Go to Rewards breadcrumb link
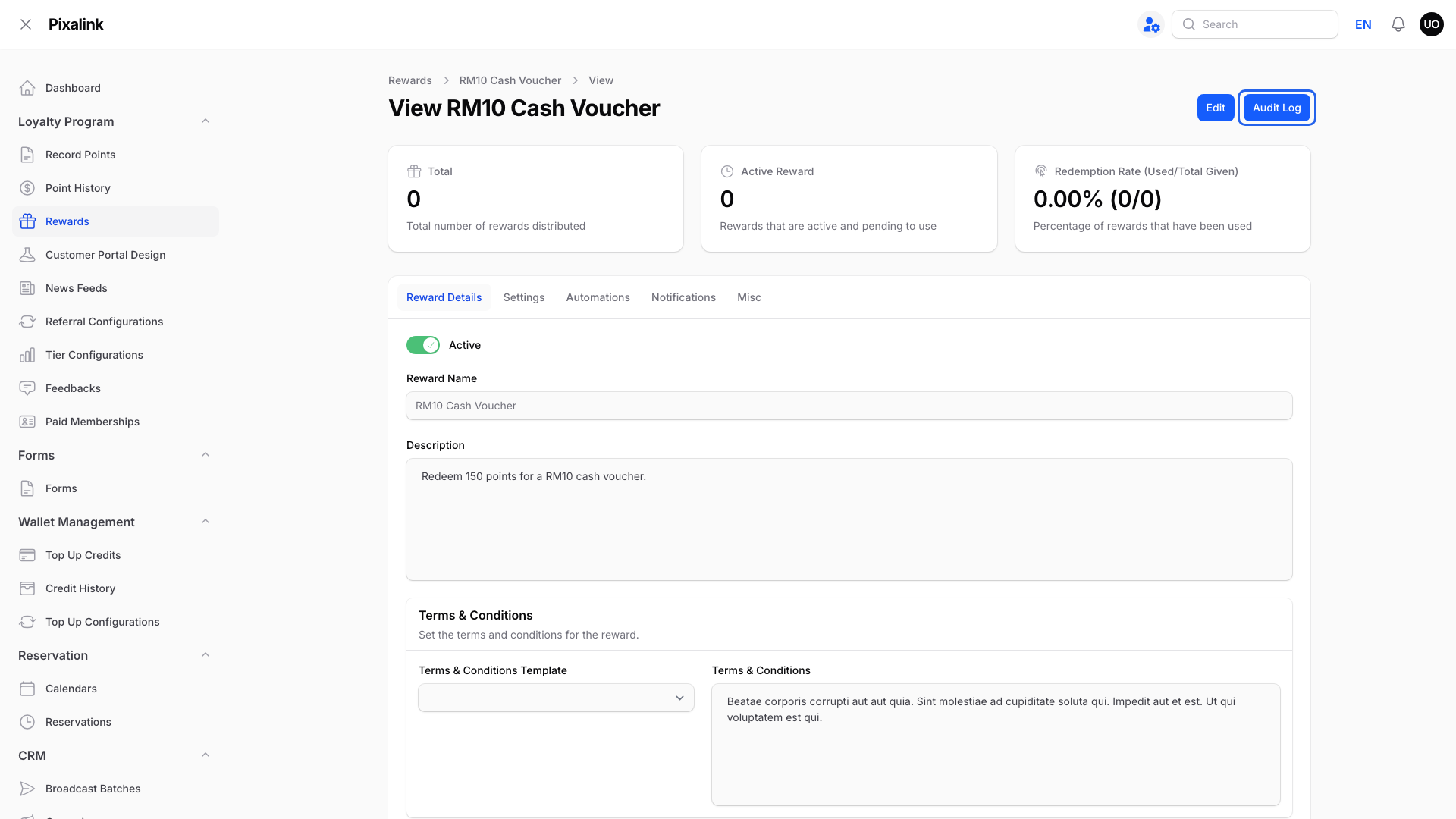Screen dimensions: 1456x819 coord(409,80)
